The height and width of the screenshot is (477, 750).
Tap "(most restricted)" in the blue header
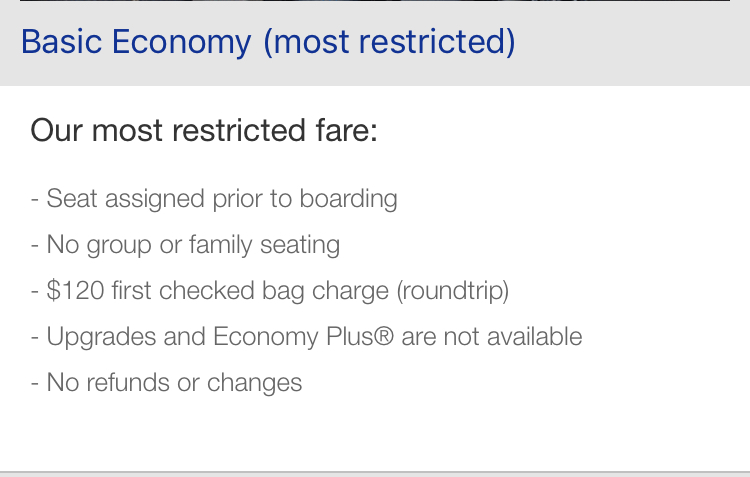click(389, 42)
